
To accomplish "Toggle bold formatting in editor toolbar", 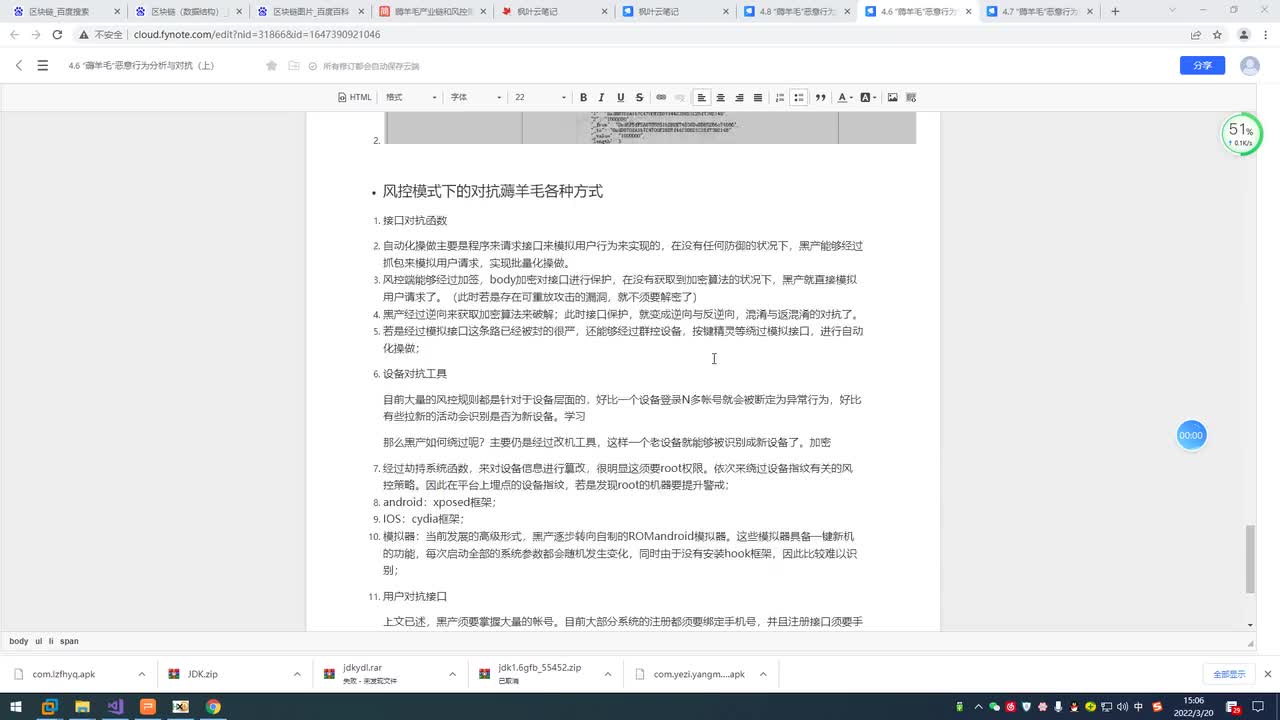I will click(583, 97).
